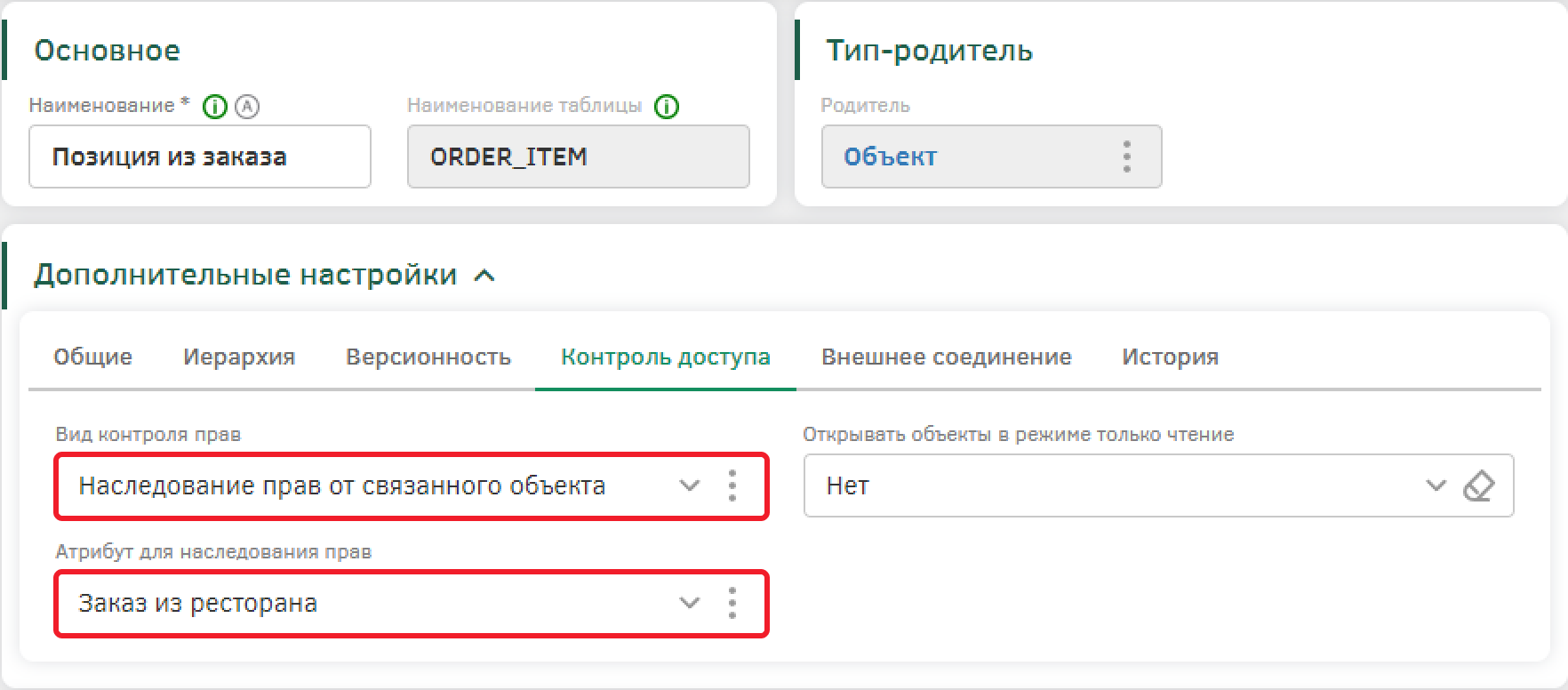This screenshot has width=1568, height=690.
Task: Follow the Объект parent link
Action: coord(890,157)
